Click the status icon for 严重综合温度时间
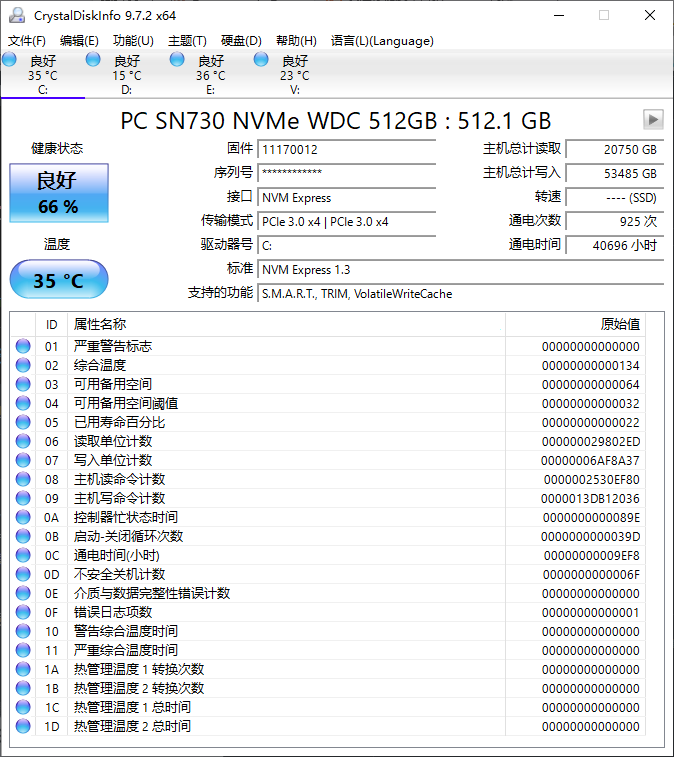The image size is (674, 757). [x=23, y=650]
